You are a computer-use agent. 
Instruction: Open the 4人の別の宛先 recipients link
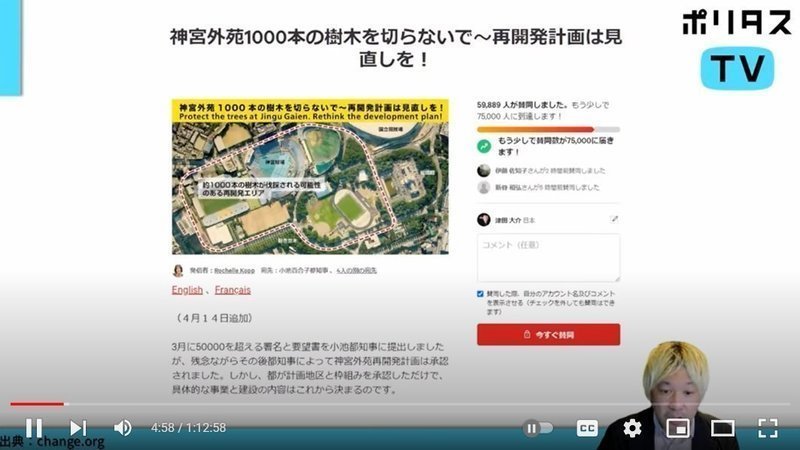click(x=356, y=270)
